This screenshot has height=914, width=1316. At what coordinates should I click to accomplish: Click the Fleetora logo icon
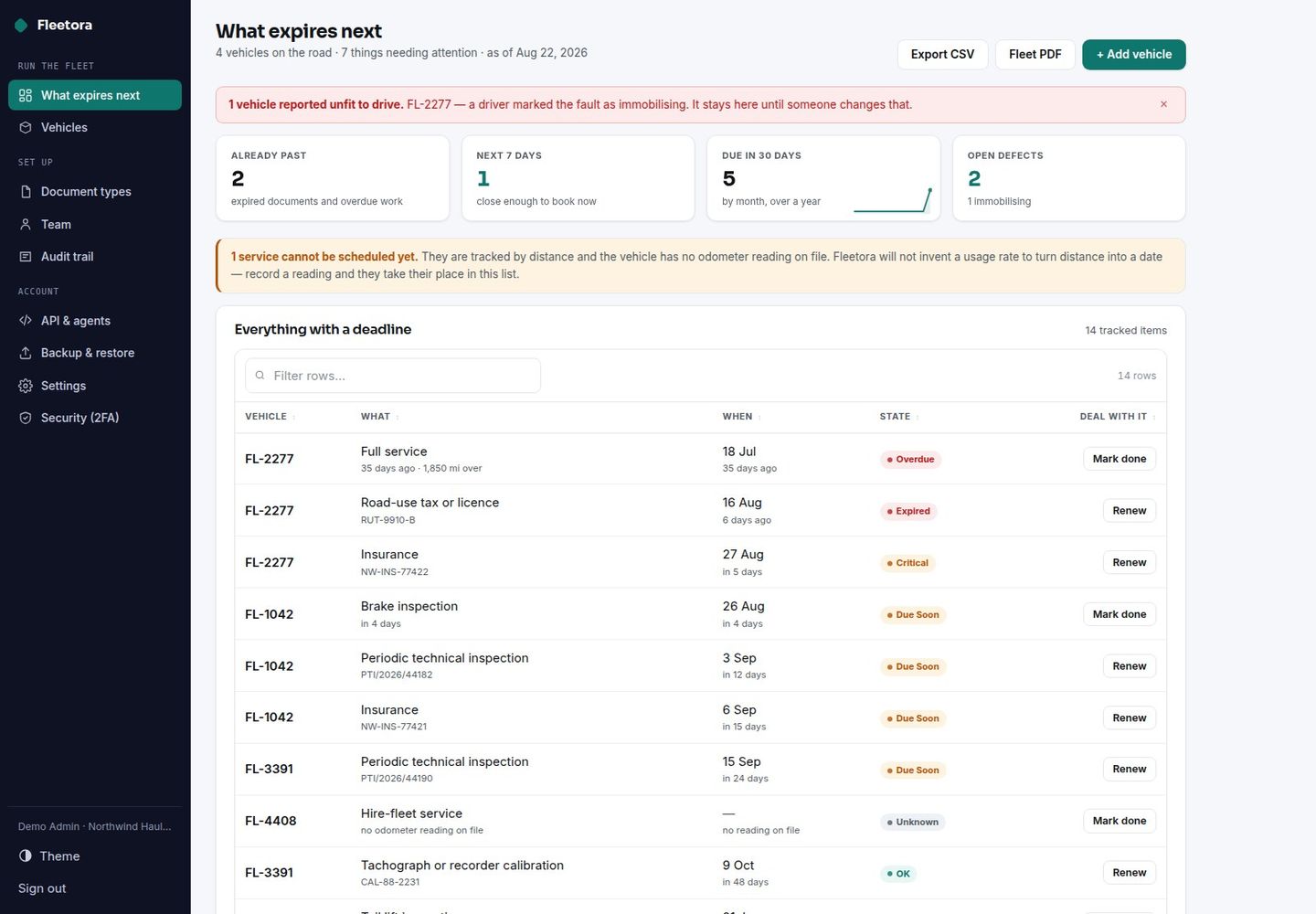[22, 26]
